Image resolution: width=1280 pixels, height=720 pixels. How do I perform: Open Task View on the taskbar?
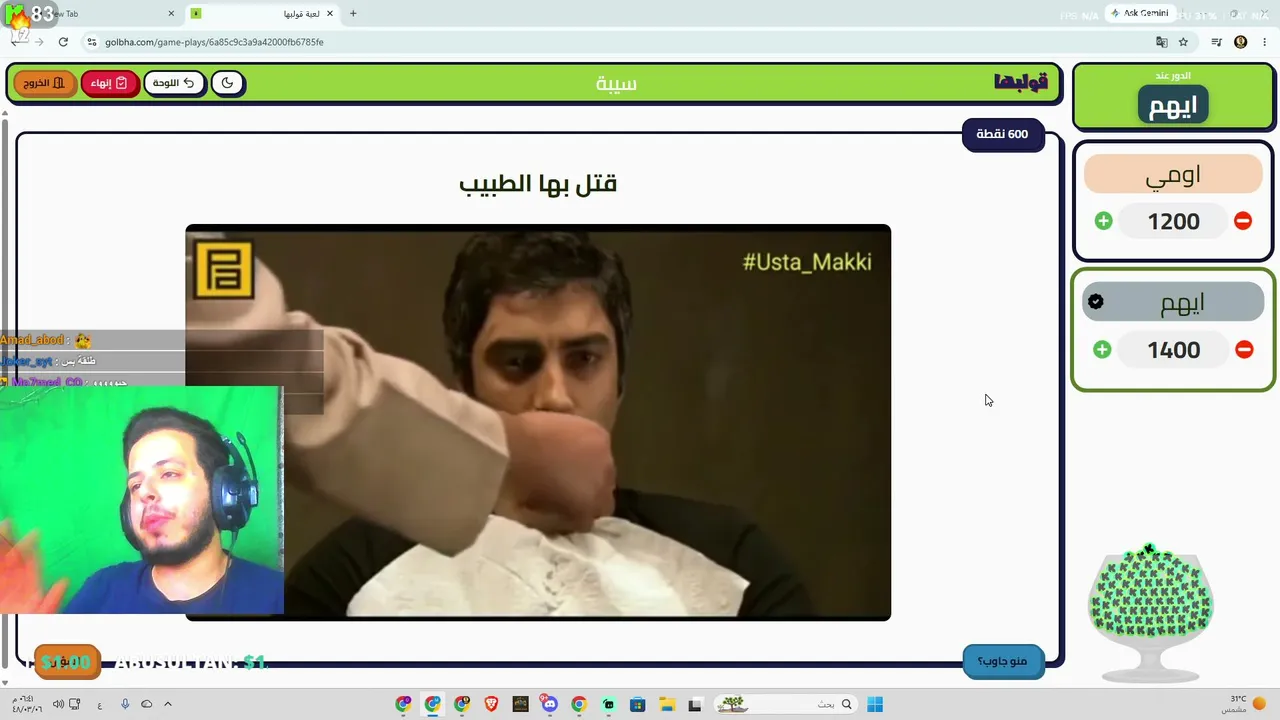pyautogui.click(x=695, y=704)
